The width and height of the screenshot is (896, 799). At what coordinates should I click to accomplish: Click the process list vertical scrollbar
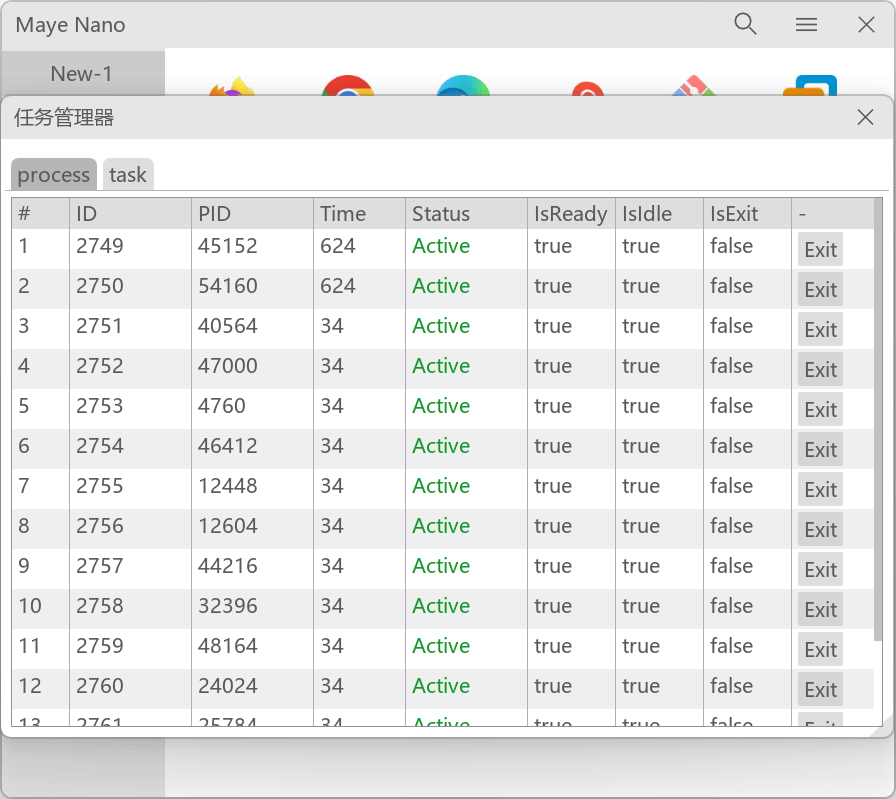tap(878, 420)
